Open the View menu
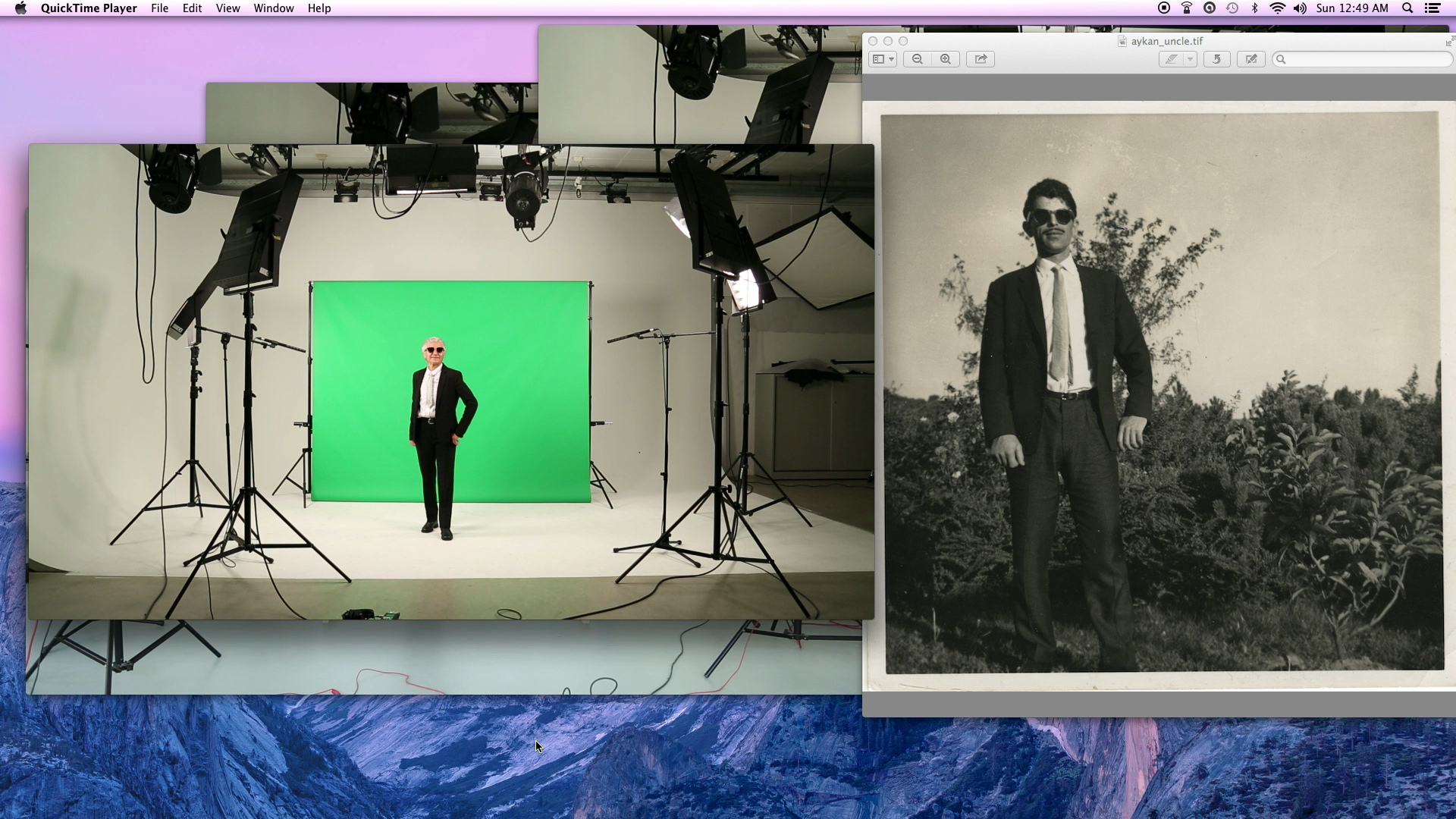The width and height of the screenshot is (1456, 819). click(x=227, y=8)
